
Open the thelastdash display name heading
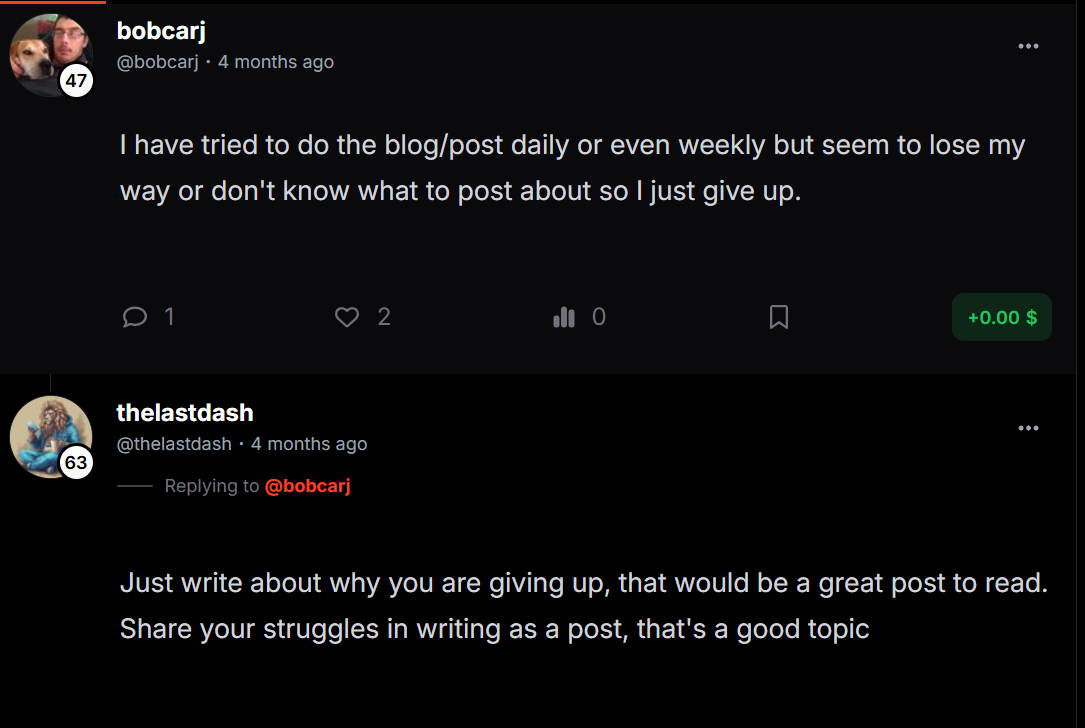[185, 413]
